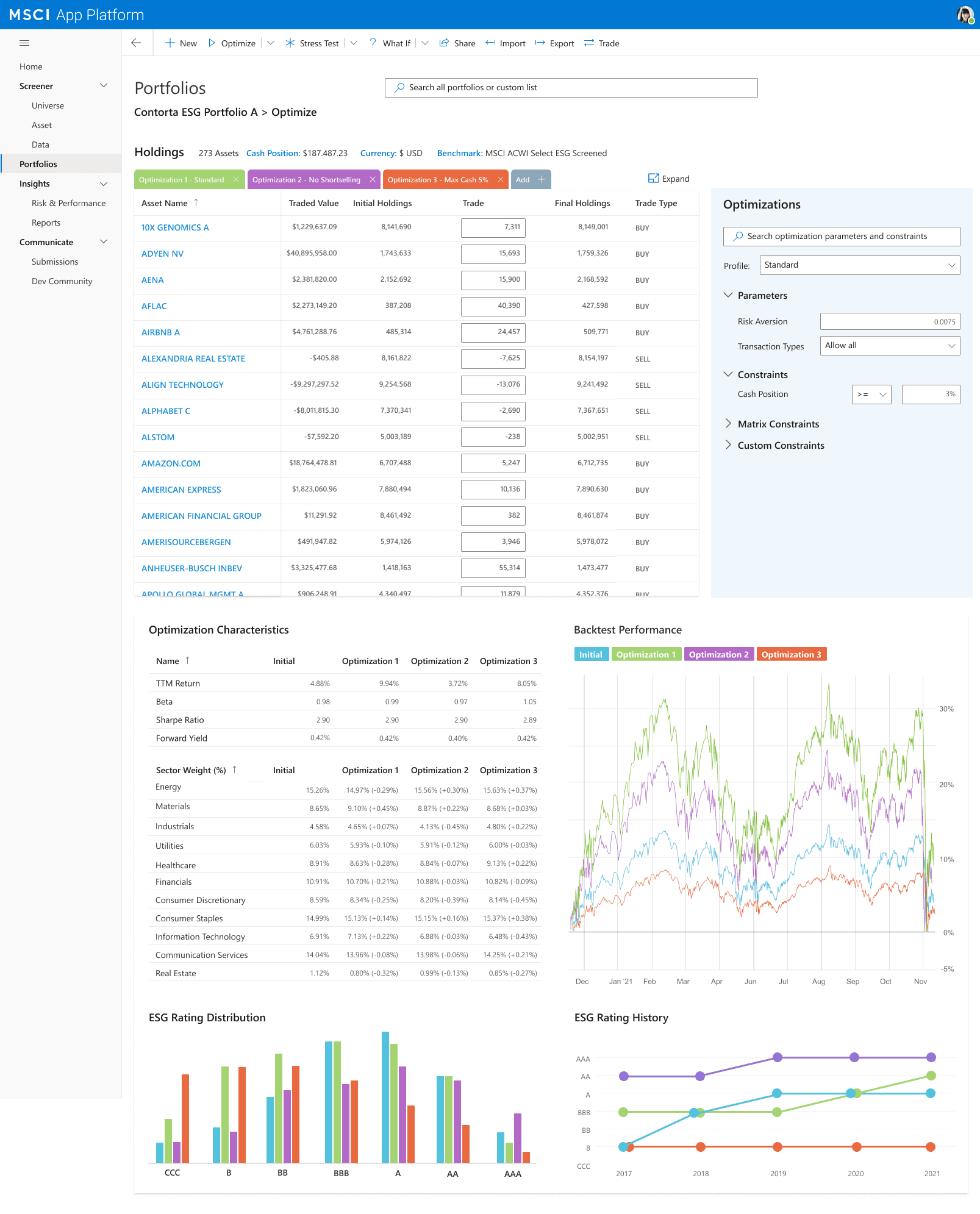Open ALEXANDRIA REAL ESTATE link

[193, 359]
